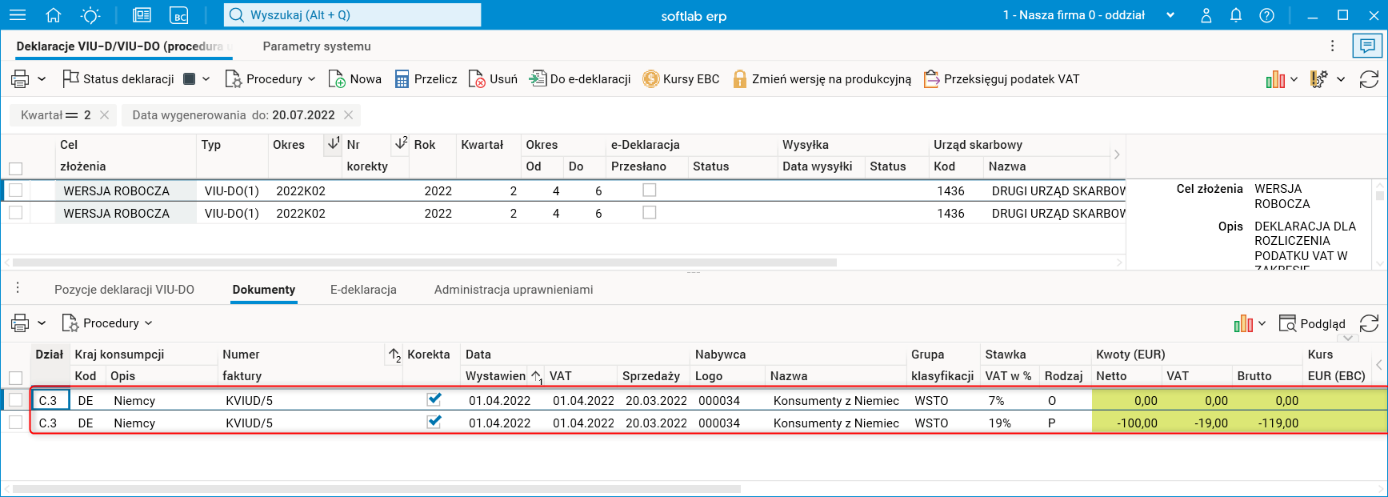Select the -119,00 Brutto cell
Image resolution: width=1388 pixels, height=497 pixels.
[x=1266, y=423]
